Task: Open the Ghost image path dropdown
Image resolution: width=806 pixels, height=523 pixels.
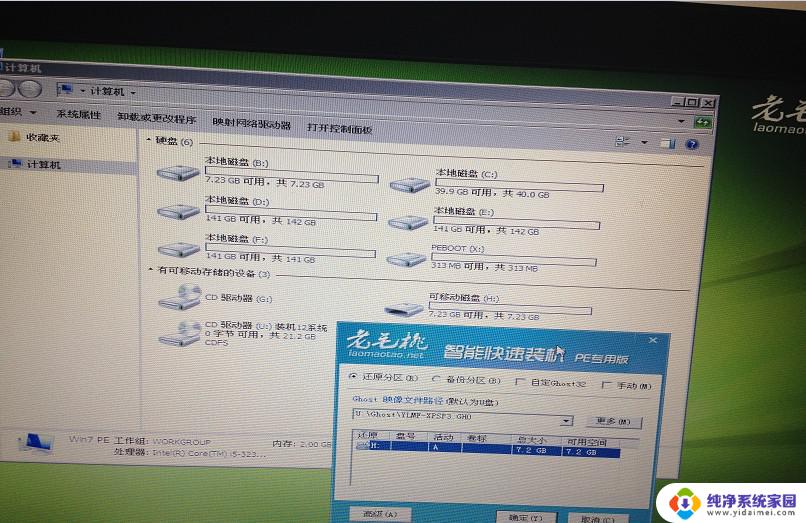Action: click(566, 421)
